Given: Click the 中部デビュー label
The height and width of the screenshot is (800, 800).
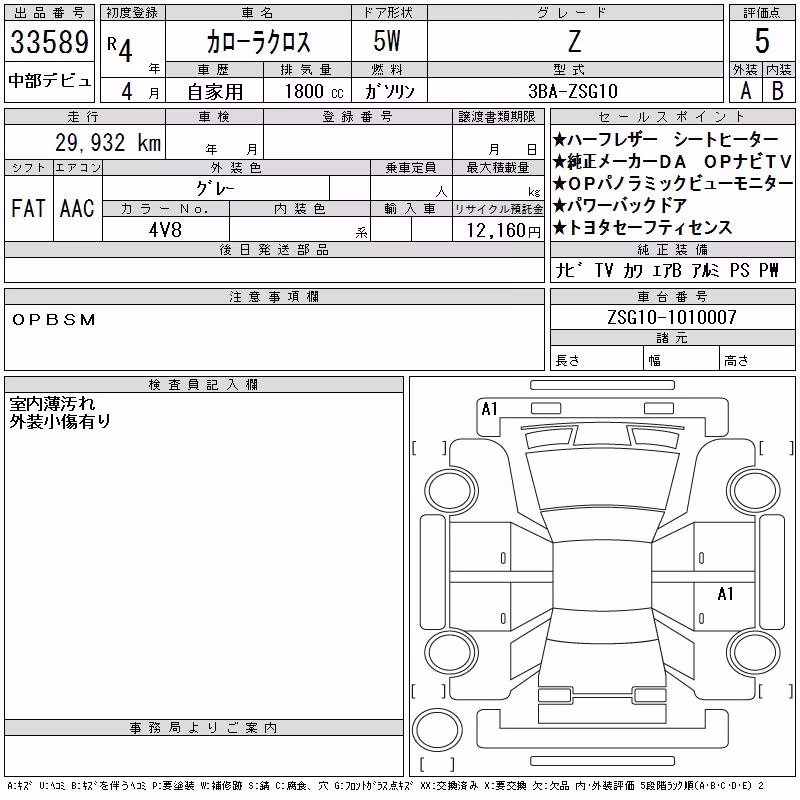Looking at the screenshot, I should tap(49, 81).
